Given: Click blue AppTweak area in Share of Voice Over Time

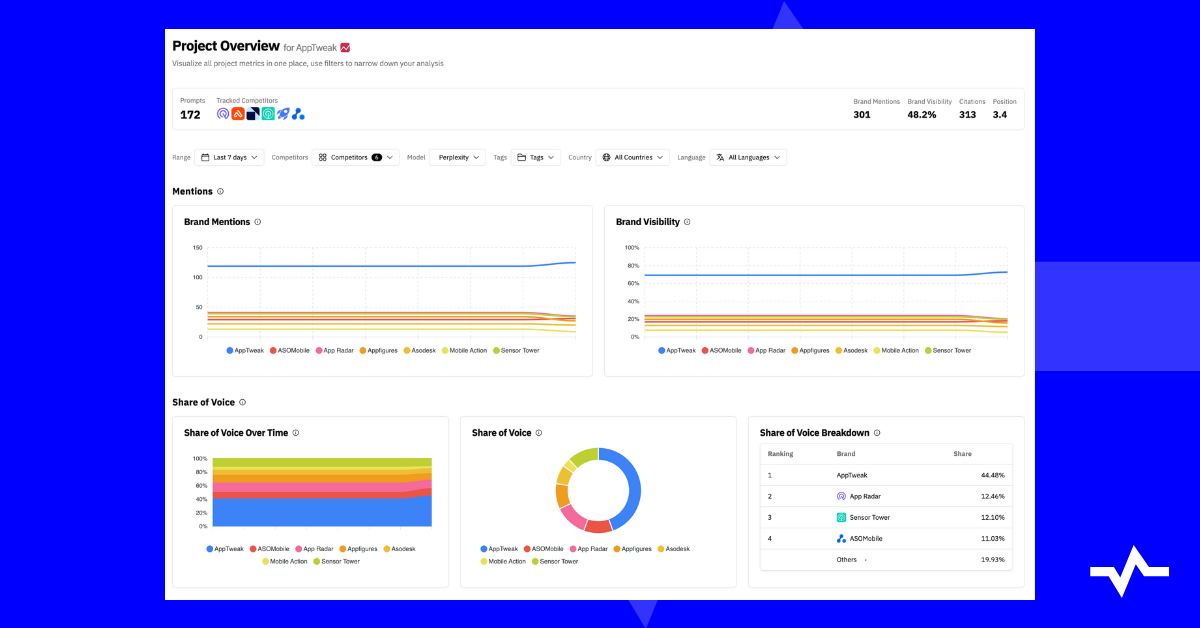Looking at the screenshot, I should [x=320, y=511].
